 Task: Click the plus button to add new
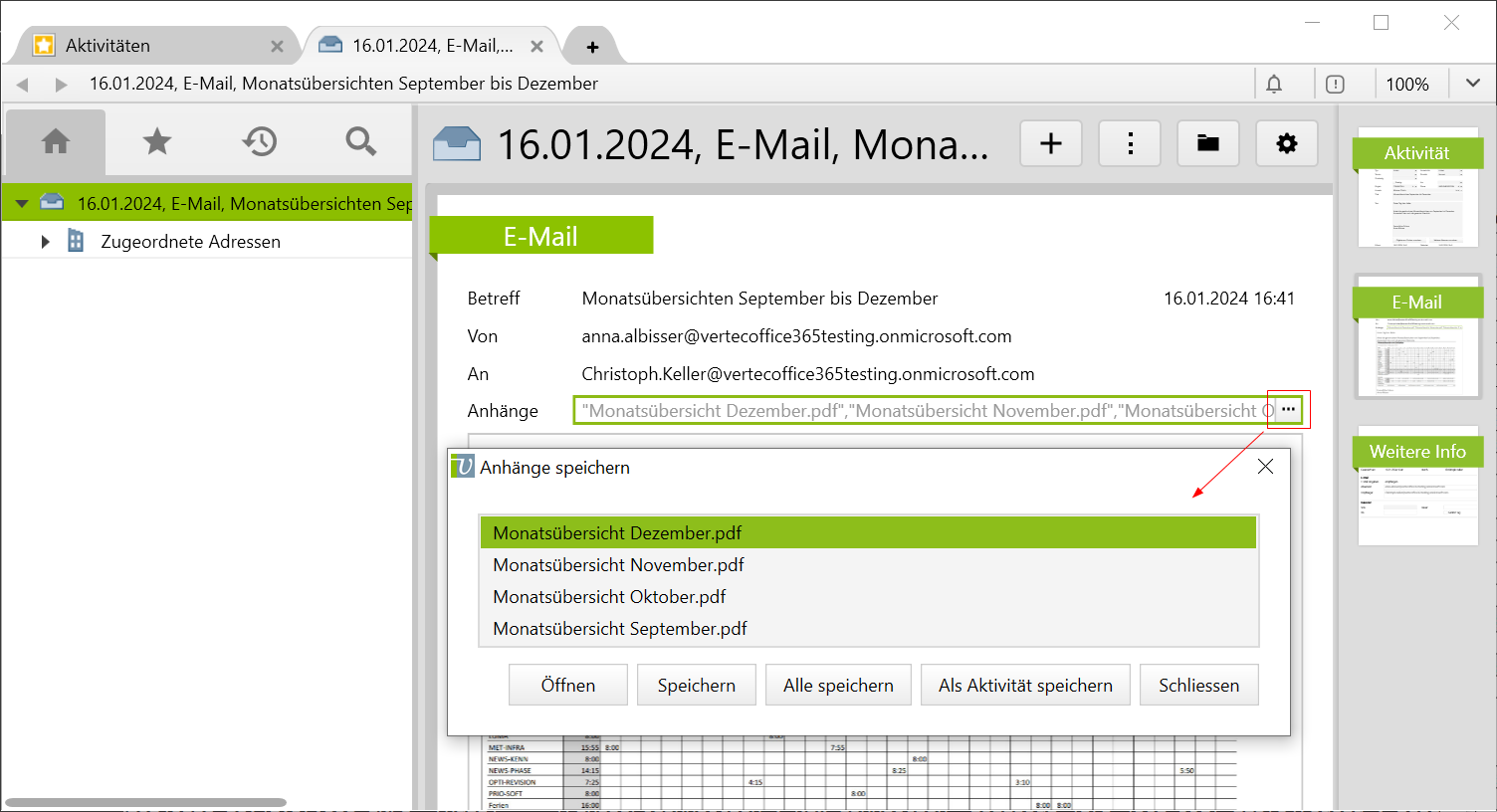[x=1051, y=144]
